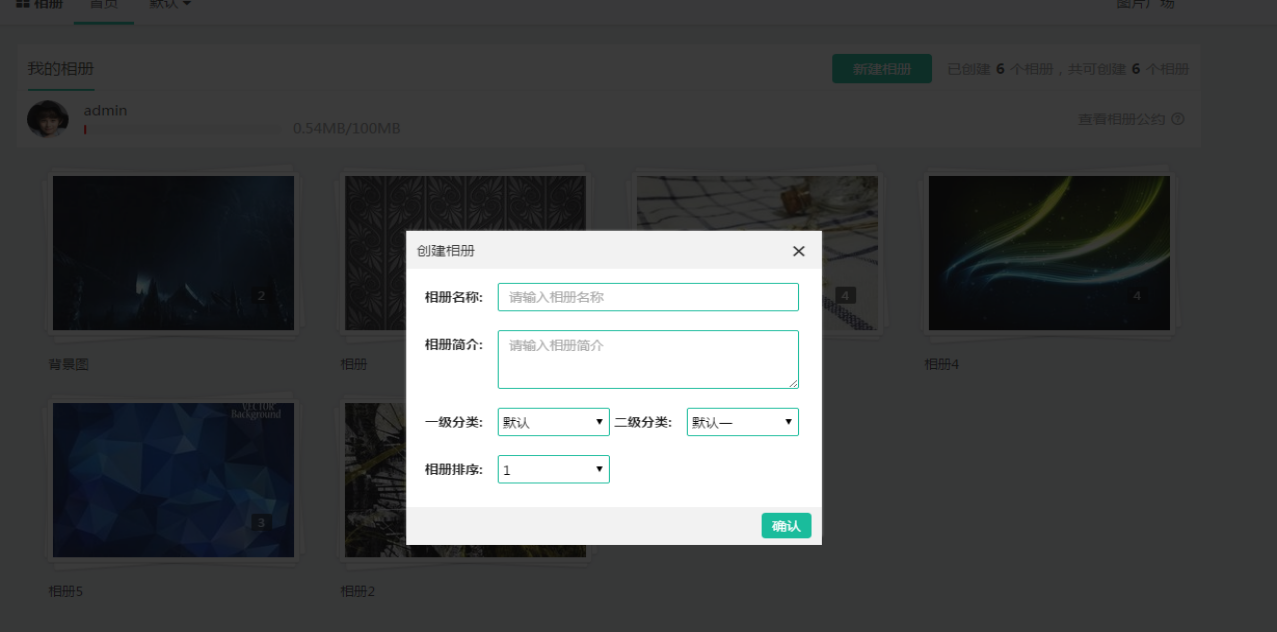The width and height of the screenshot is (1277, 632).
Task: Click the 创建相册 dialog title
Action: (x=446, y=251)
